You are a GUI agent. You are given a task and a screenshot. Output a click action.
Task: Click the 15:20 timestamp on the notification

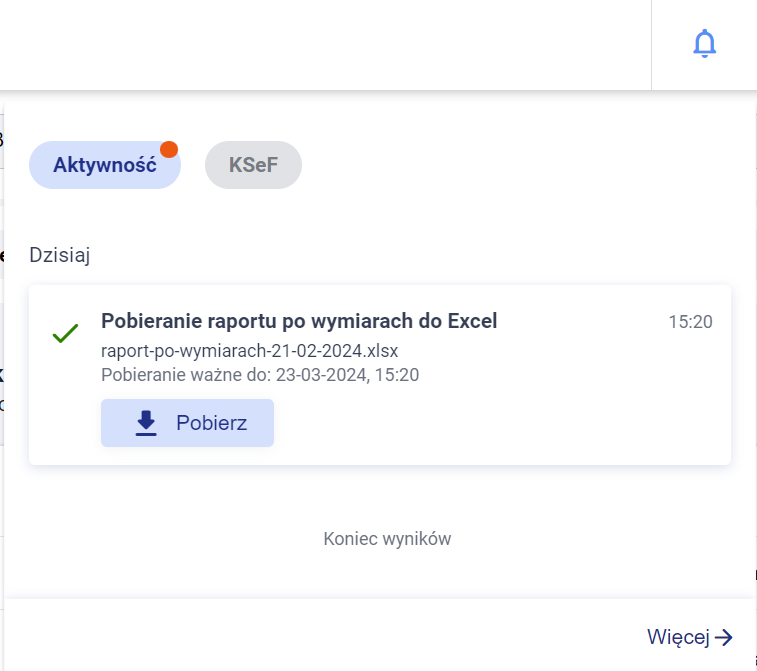[690, 322]
